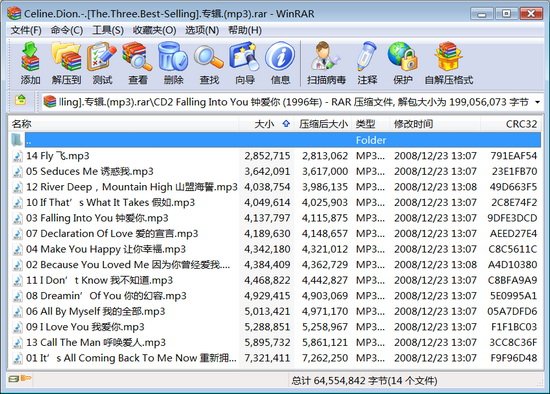Screen dimensions: 550x394
Task: Click the key icon in status bar
Action: (x=26, y=378)
